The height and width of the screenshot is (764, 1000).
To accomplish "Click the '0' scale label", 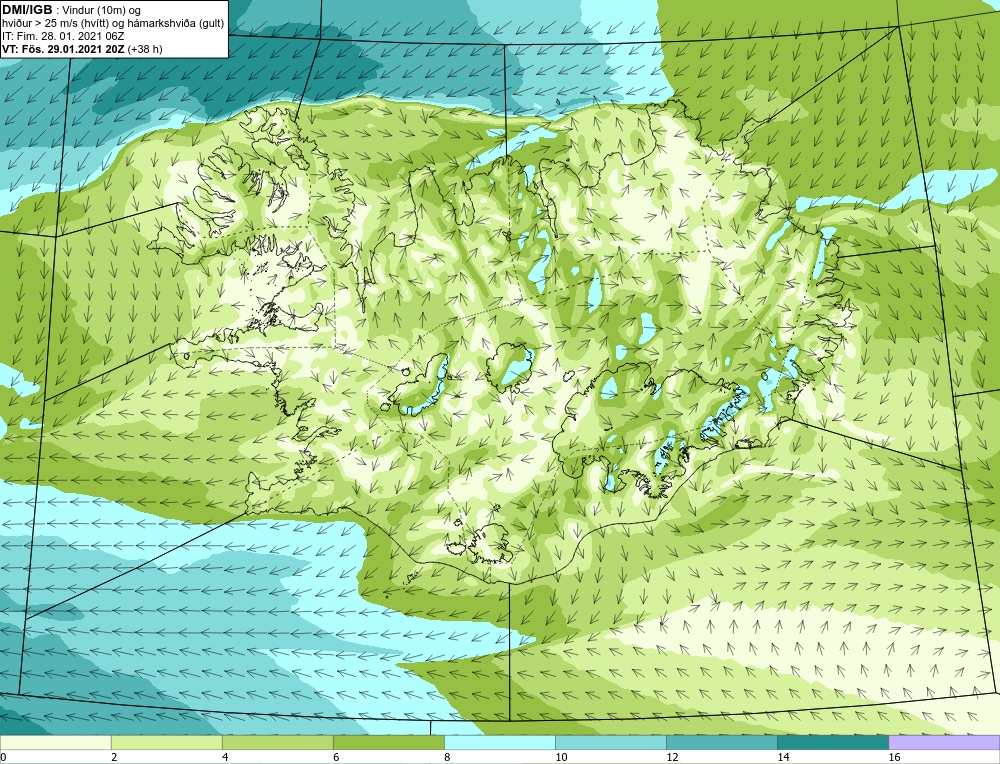I will 3,757.
